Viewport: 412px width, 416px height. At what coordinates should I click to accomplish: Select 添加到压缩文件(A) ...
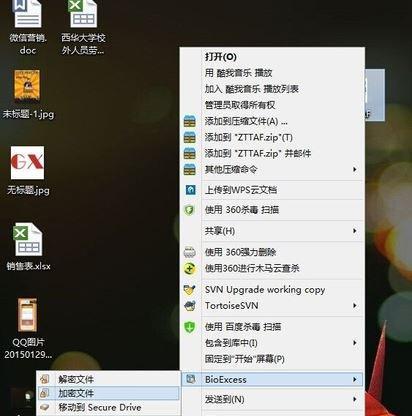click(x=246, y=121)
